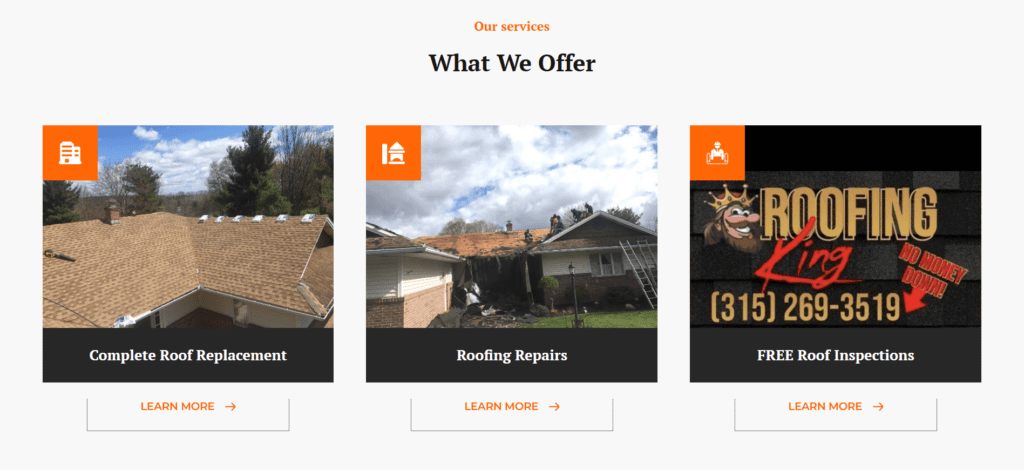The height and width of the screenshot is (470, 1024).
Task: Click the Roofing Repairs title
Action: tap(512, 356)
